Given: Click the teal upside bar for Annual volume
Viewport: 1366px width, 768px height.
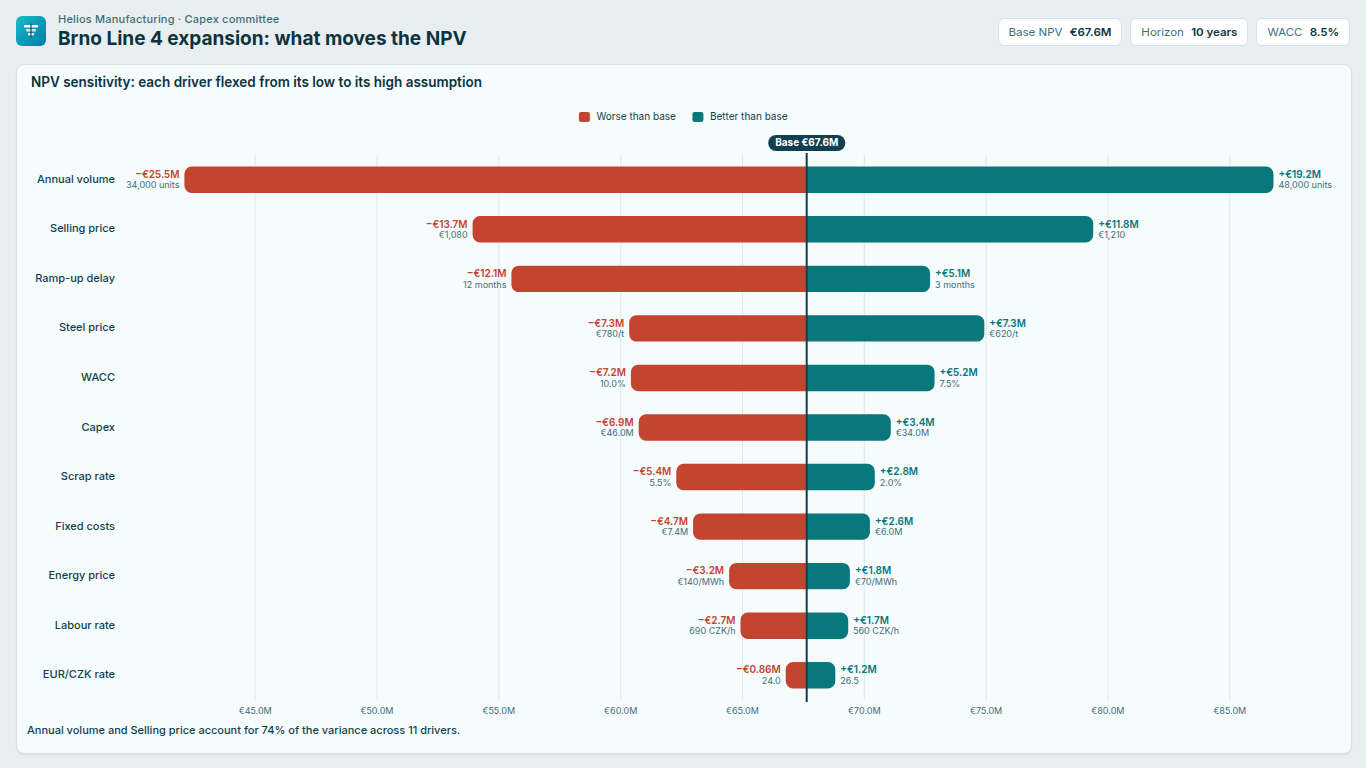Looking at the screenshot, I should [1040, 180].
